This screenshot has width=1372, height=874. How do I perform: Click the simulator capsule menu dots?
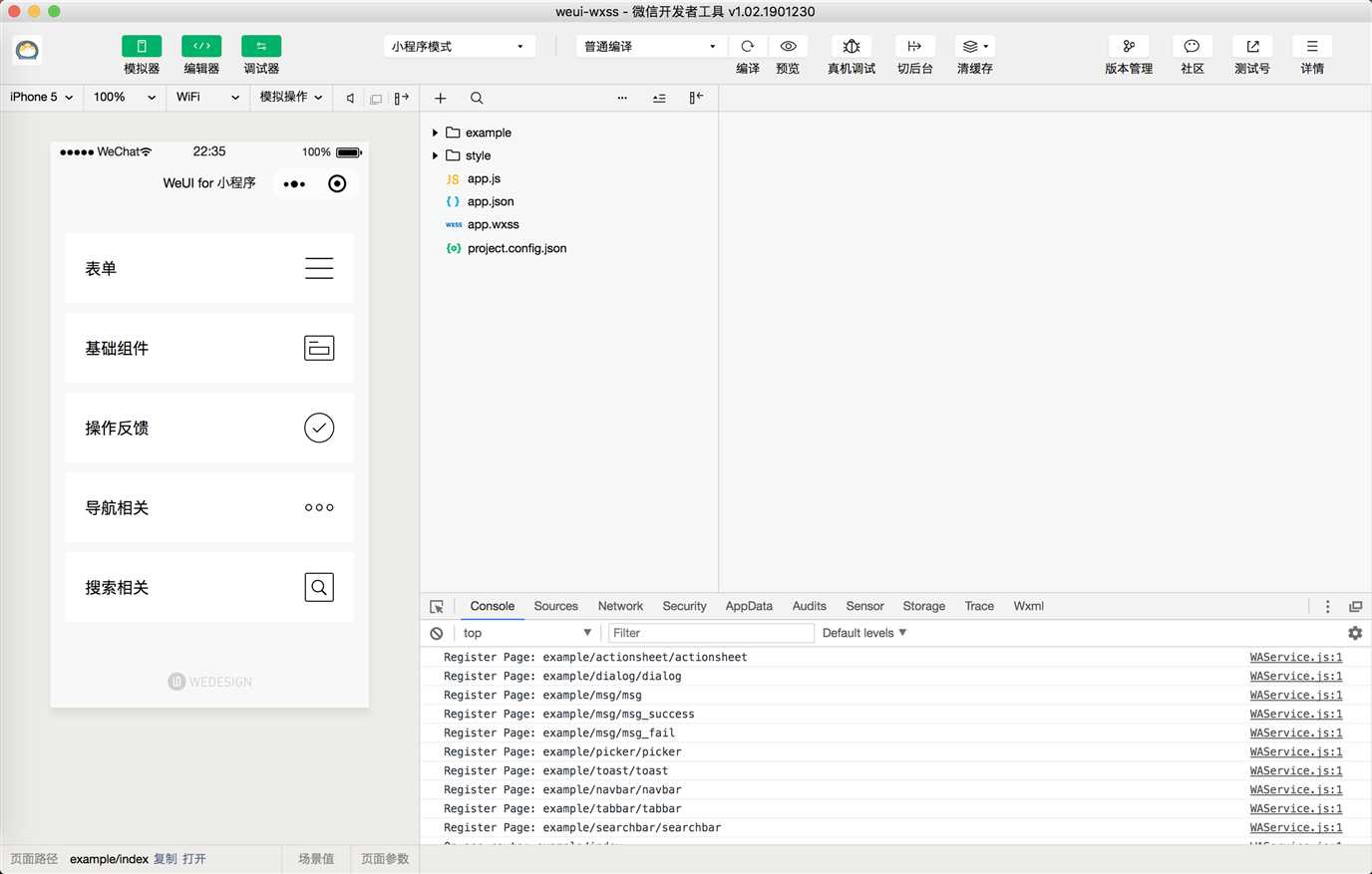294,184
